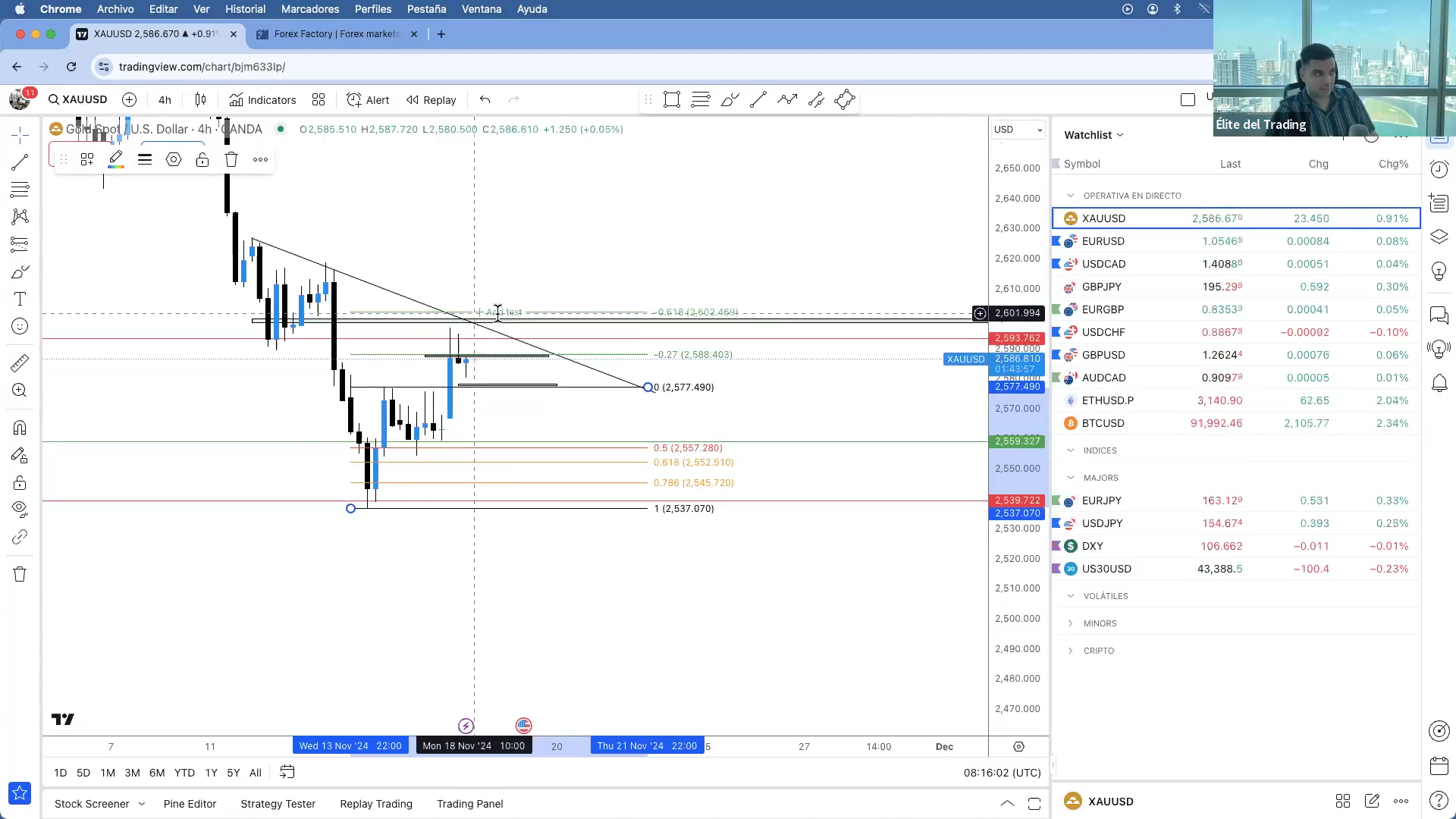The height and width of the screenshot is (819, 1456).
Task: Expand the CRIPTO section
Action: pos(1071,651)
